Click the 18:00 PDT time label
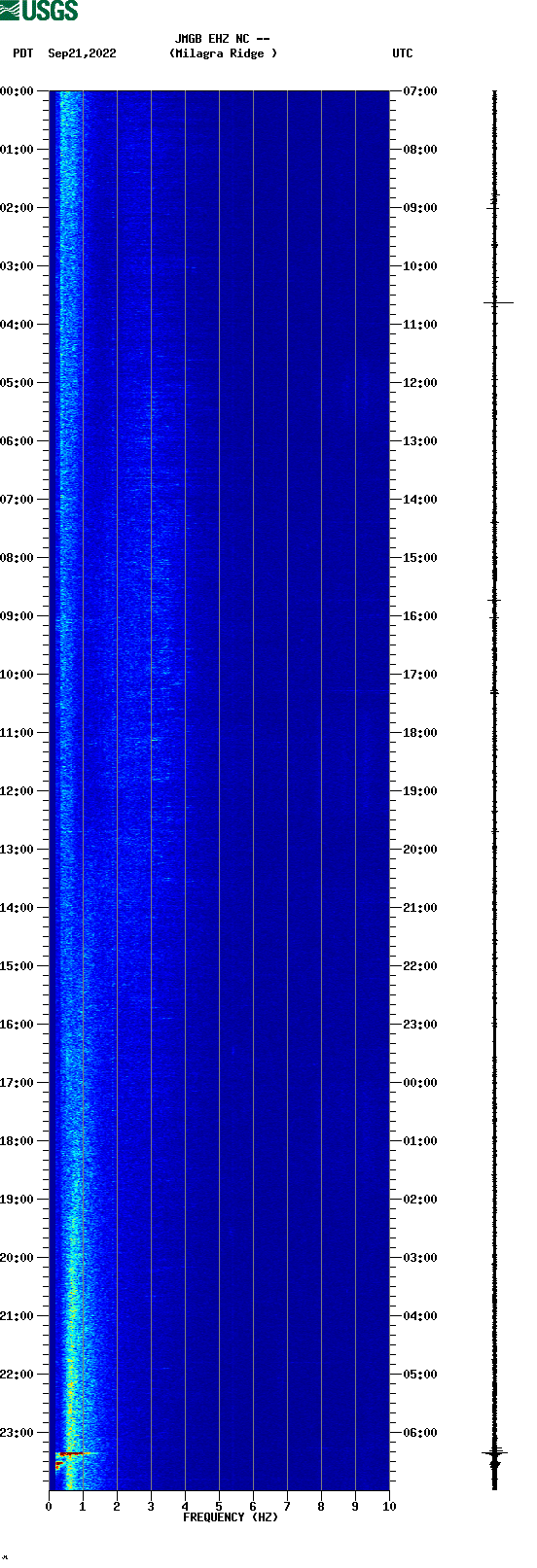The width and height of the screenshot is (537, 1568). [17, 1141]
